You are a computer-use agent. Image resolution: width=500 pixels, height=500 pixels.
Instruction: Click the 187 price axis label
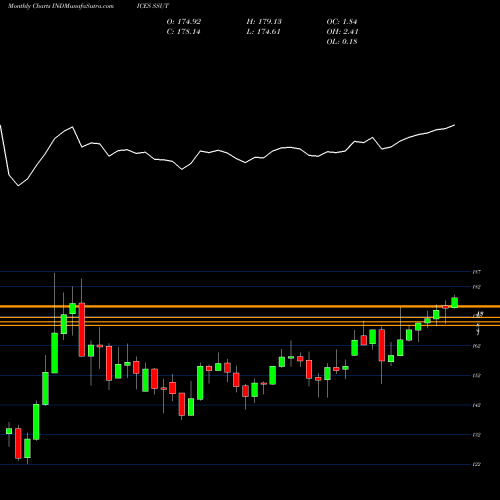[x=476, y=272]
